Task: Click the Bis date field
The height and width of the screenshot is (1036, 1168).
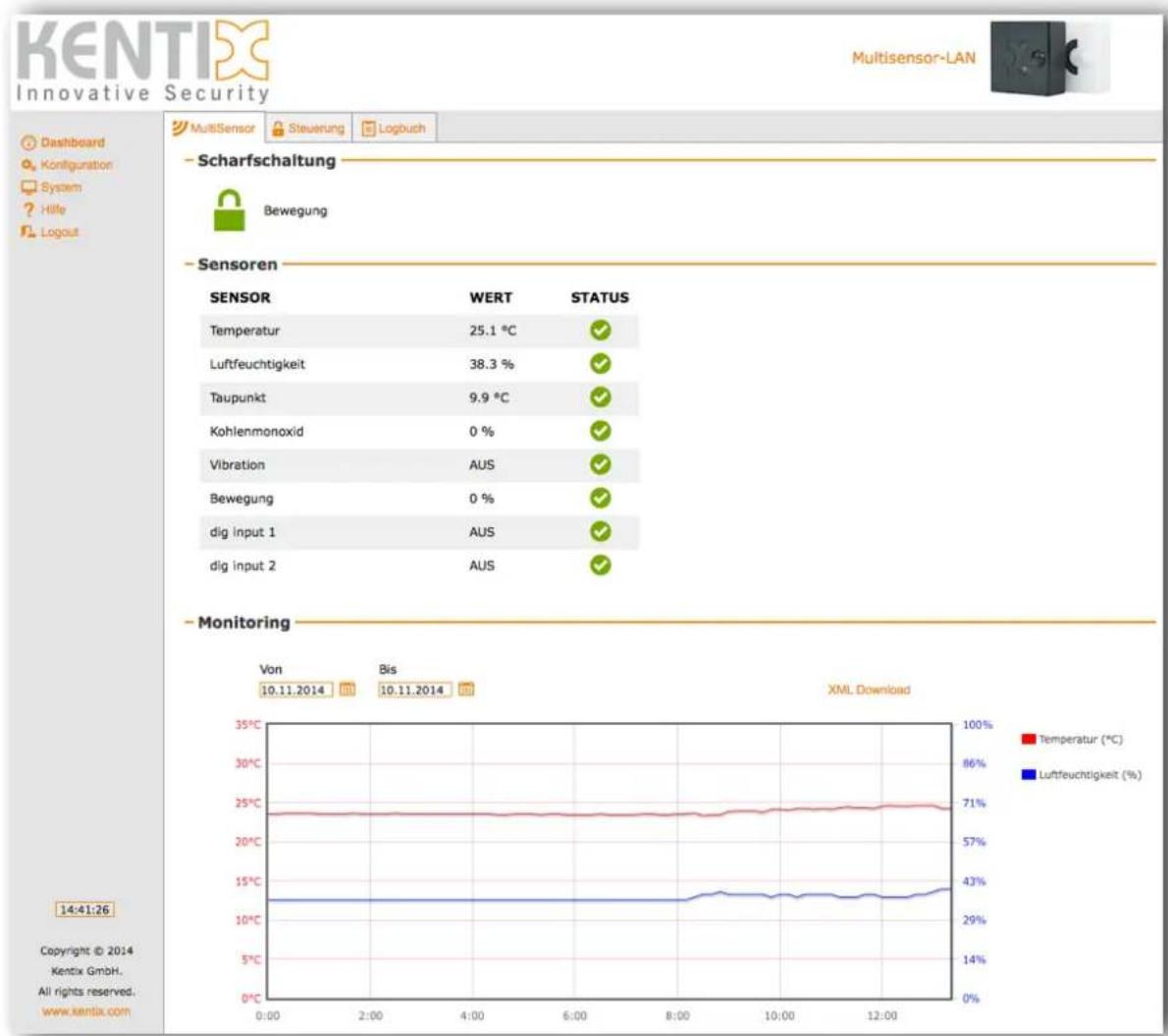Action: pos(414,690)
